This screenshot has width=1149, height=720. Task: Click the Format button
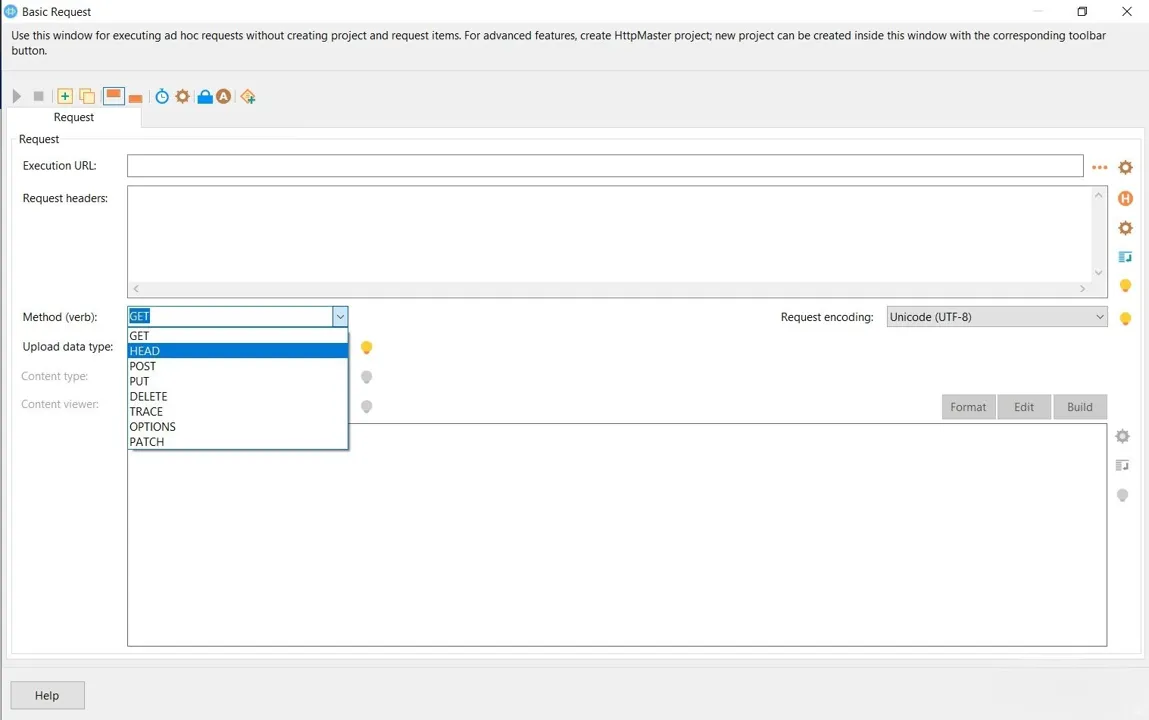(968, 407)
